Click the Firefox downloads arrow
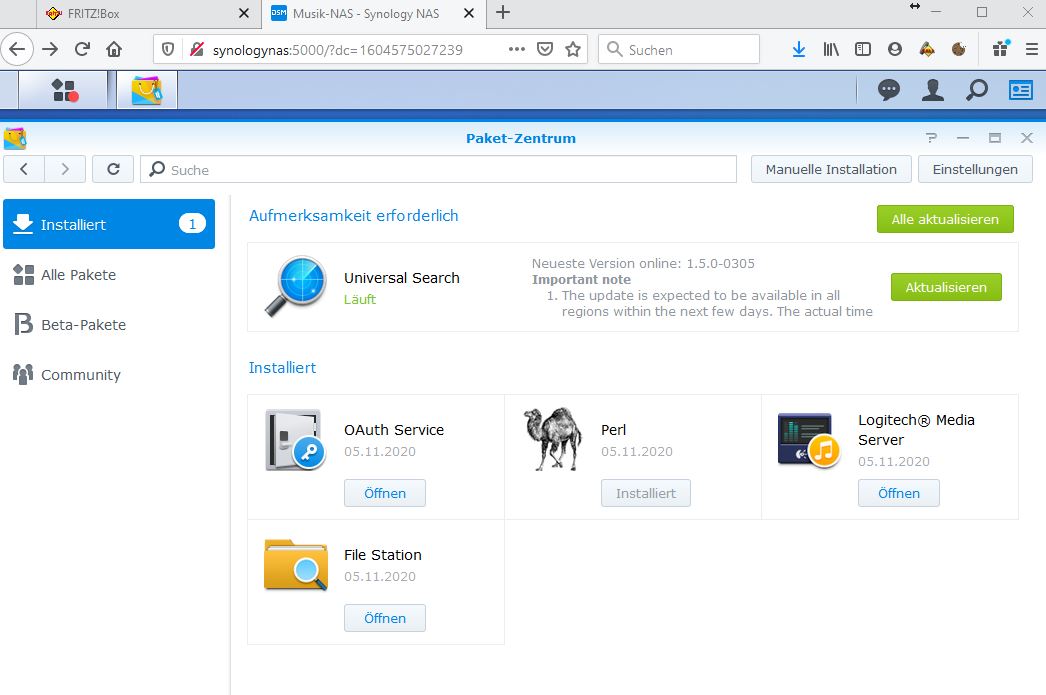The height and width of the screenshot is (695, 1046). pos(799,49)
